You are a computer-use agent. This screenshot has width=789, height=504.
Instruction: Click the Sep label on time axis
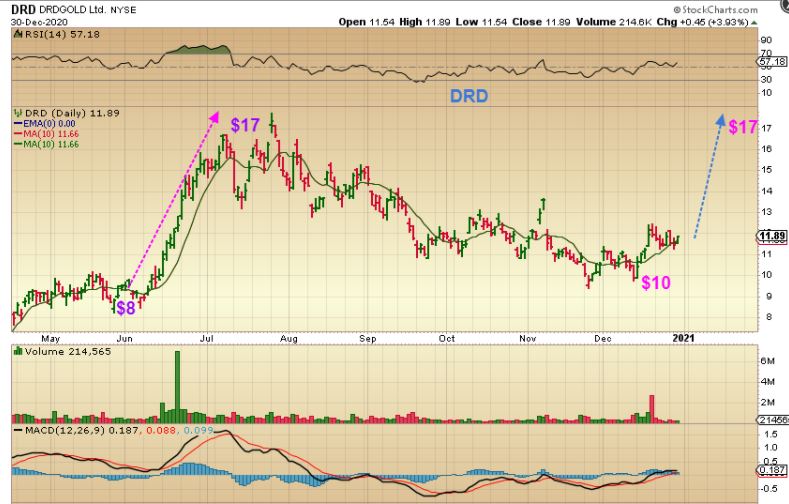click(368, 339)
